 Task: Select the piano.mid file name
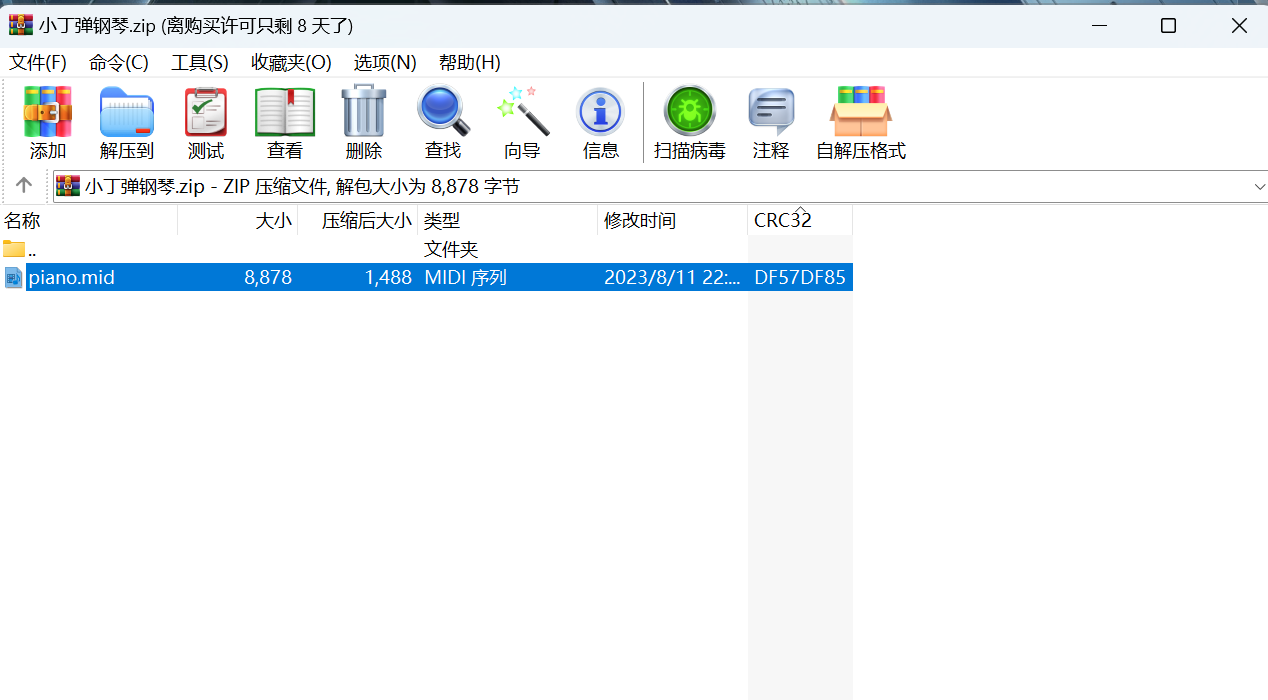click(72, 278)
